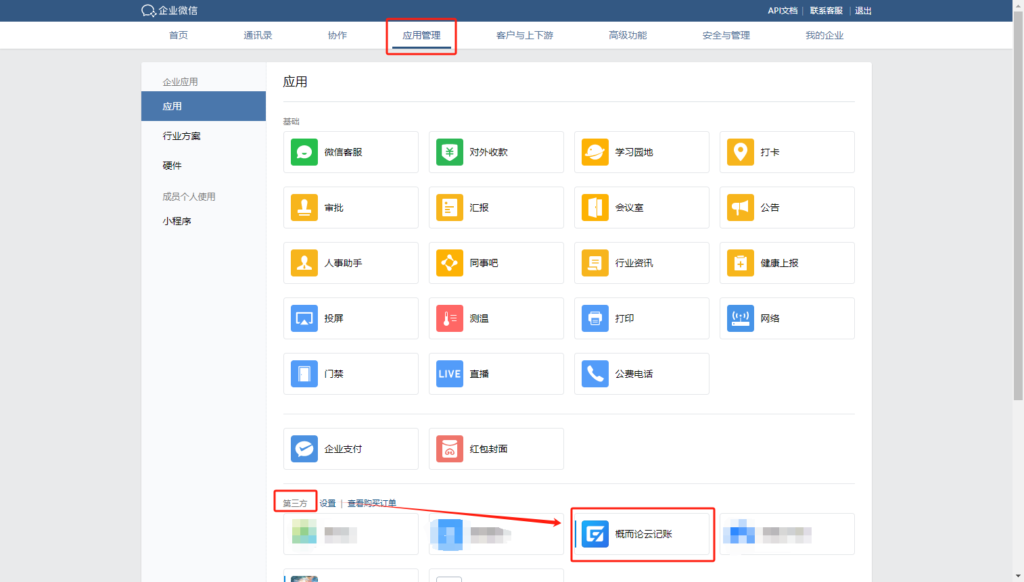Click the 企业支付 label text
Viewport: 1024px width, 582px height.
tap(343, 449)
